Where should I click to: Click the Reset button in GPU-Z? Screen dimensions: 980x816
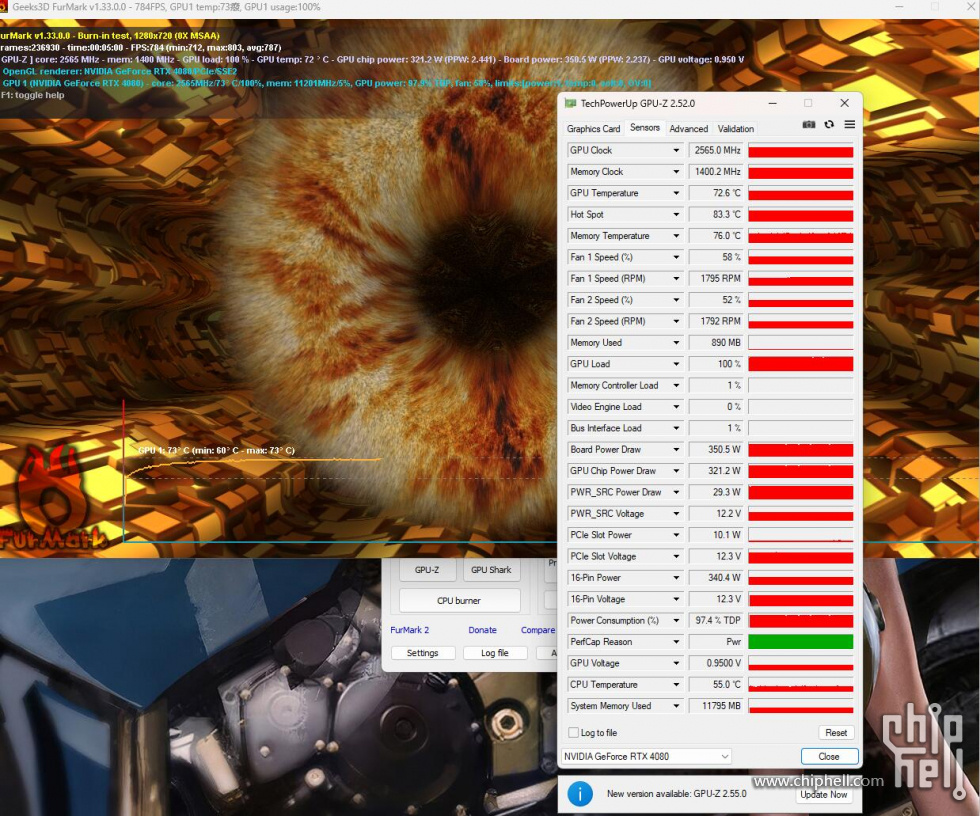[836, 733]
